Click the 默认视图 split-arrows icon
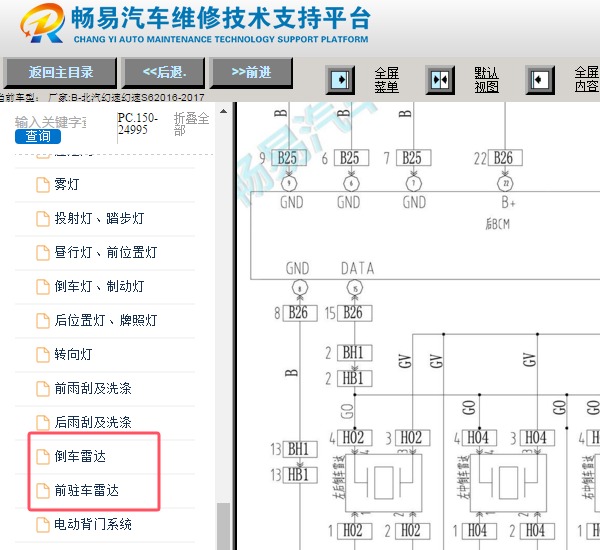The image size is (600, 550). point(440,80)
